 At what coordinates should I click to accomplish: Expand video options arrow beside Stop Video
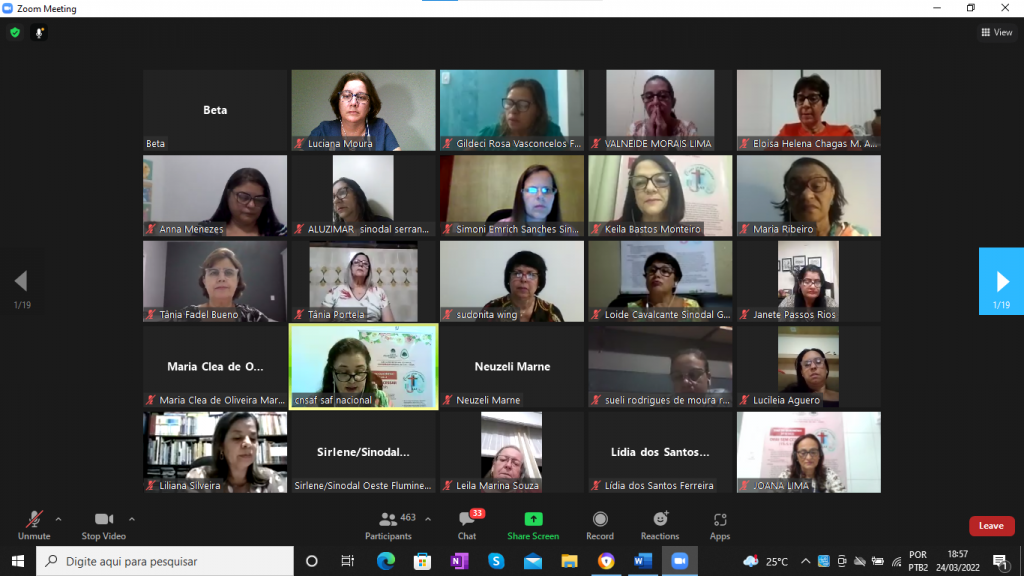[132, 519]
